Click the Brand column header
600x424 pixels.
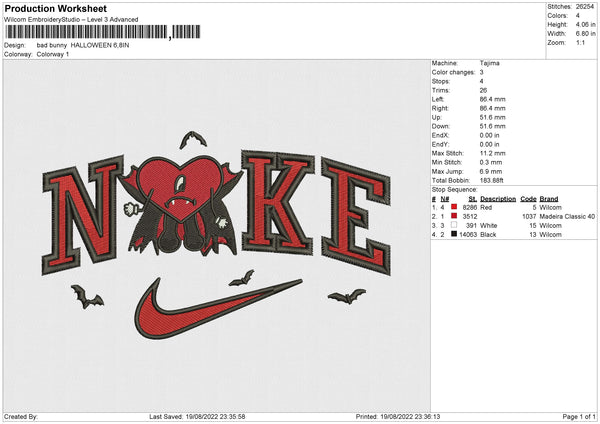point(549,199)
